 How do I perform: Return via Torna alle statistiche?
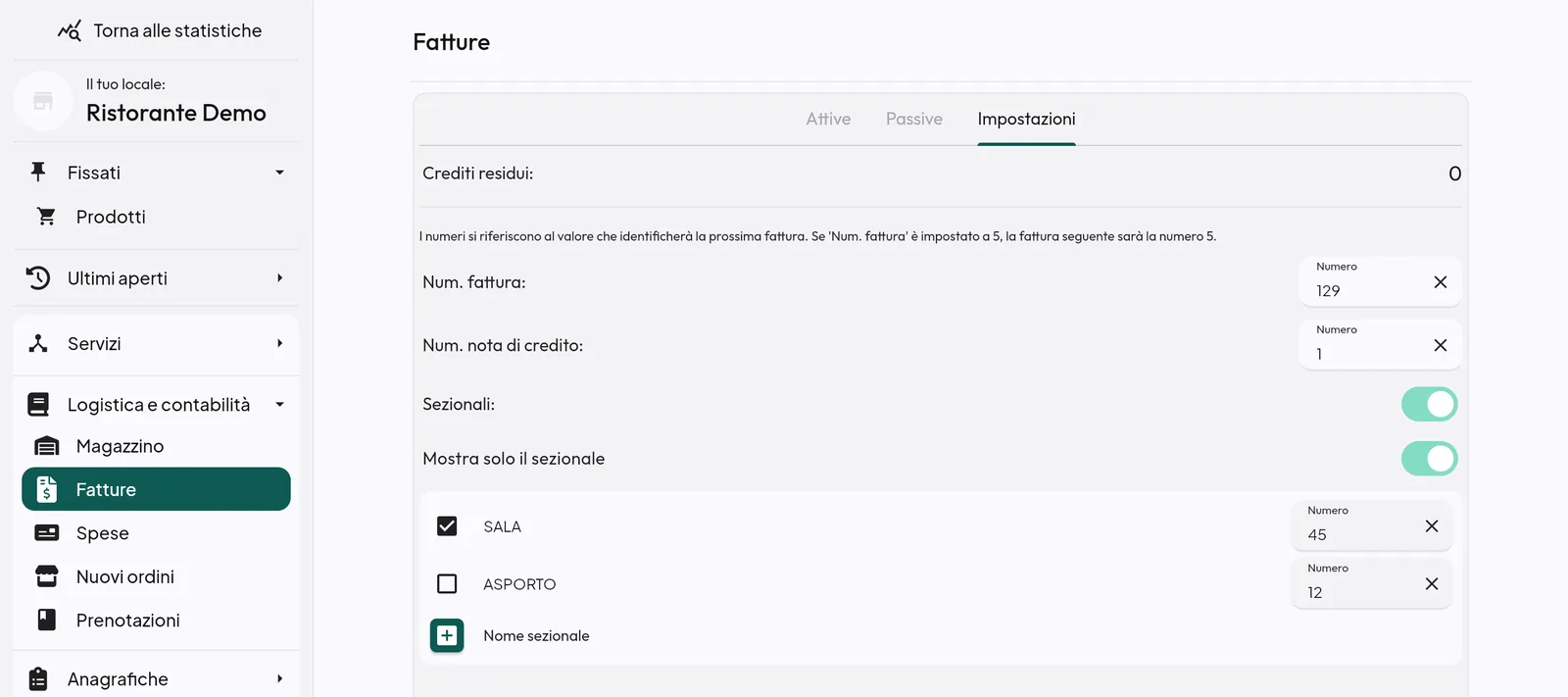point(160,30)
